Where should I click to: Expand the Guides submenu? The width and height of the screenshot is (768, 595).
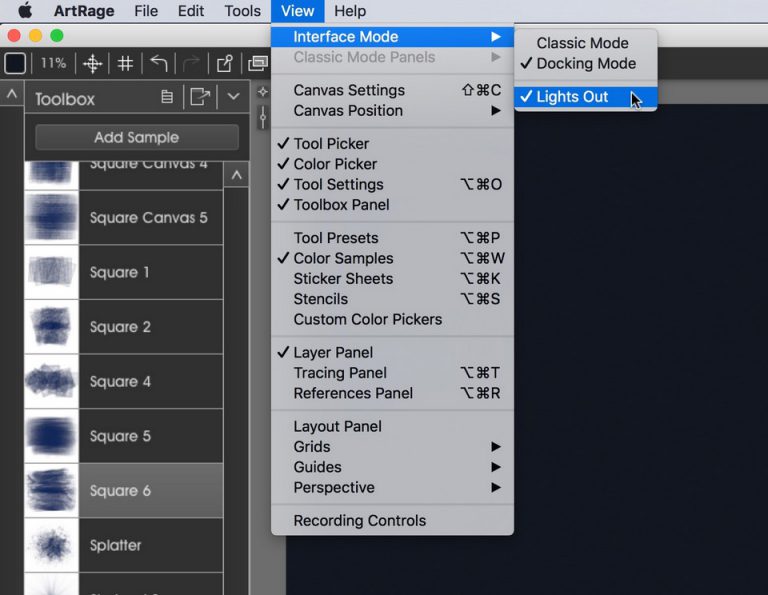[x=392, y=467]
